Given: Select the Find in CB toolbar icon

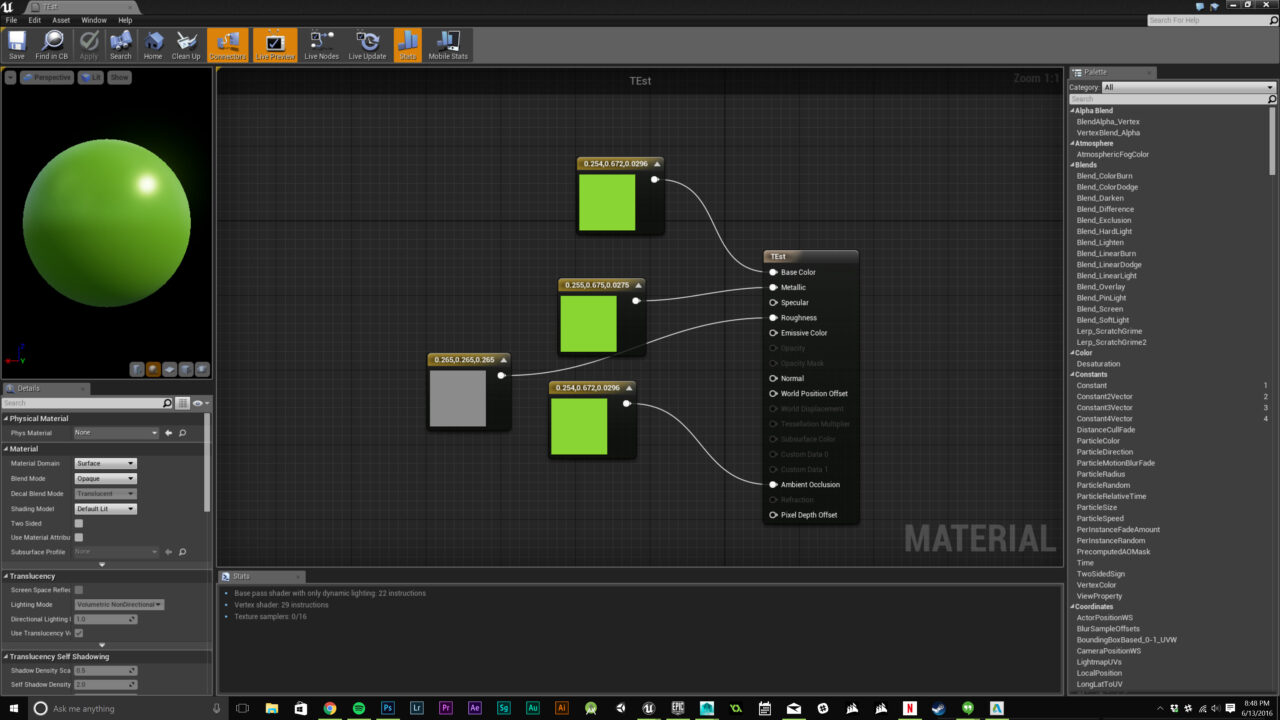Looking at the screenshot, I should [x=50, y=44].
